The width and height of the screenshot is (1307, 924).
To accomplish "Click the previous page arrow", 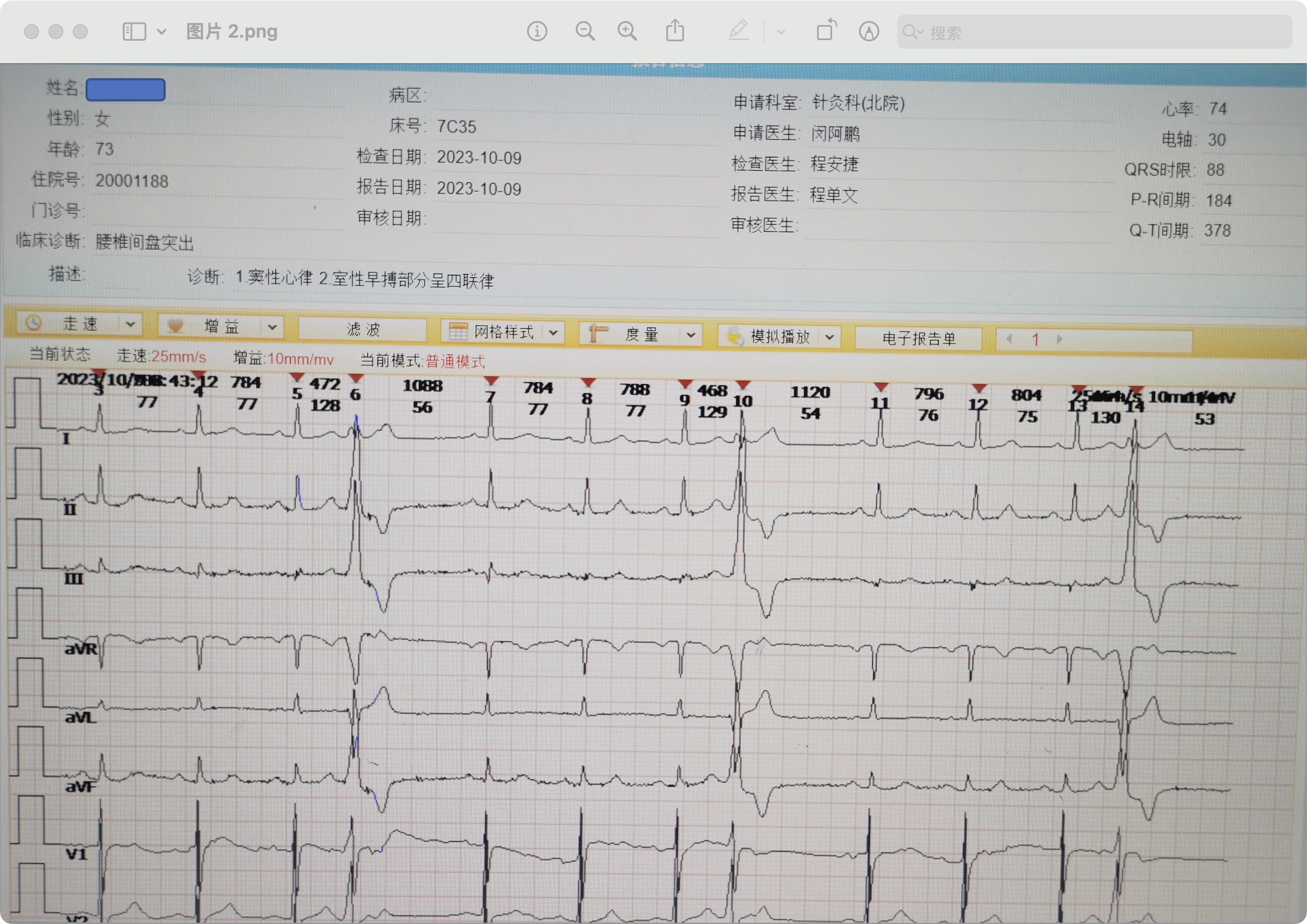I will [1010, 339].
